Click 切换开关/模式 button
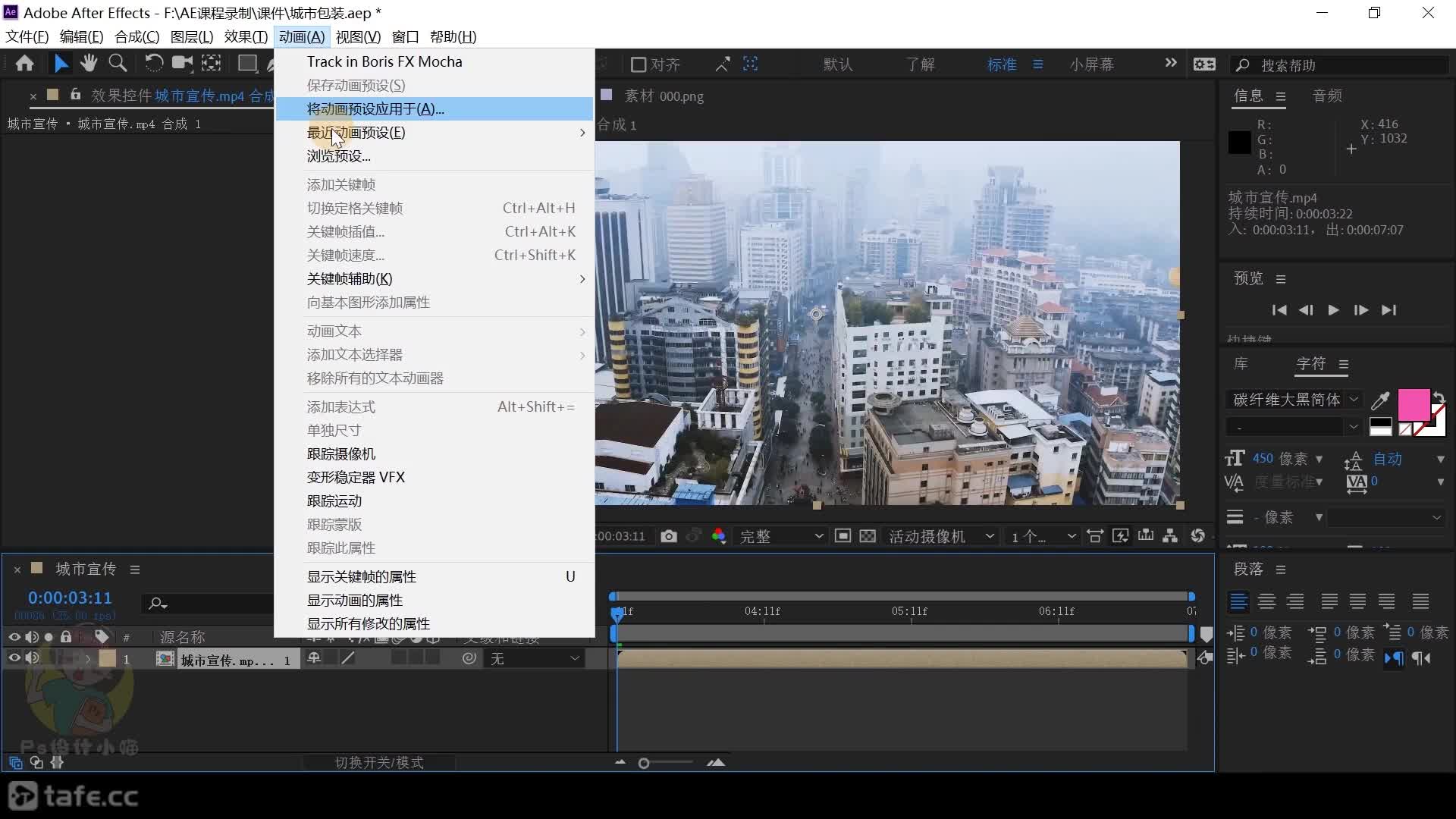 [x=379, y=762]
